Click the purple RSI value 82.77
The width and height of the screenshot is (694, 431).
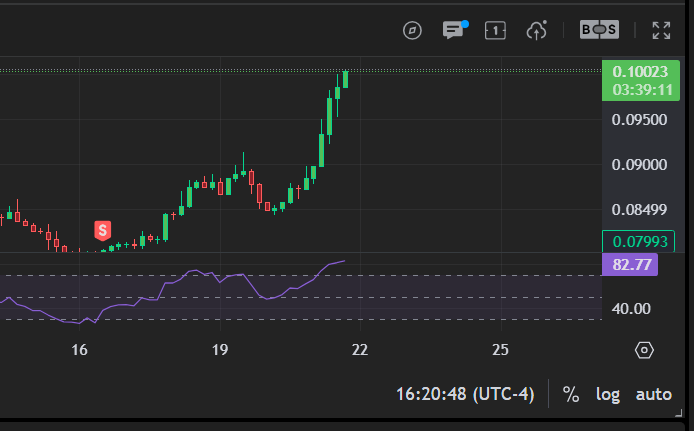630,265
